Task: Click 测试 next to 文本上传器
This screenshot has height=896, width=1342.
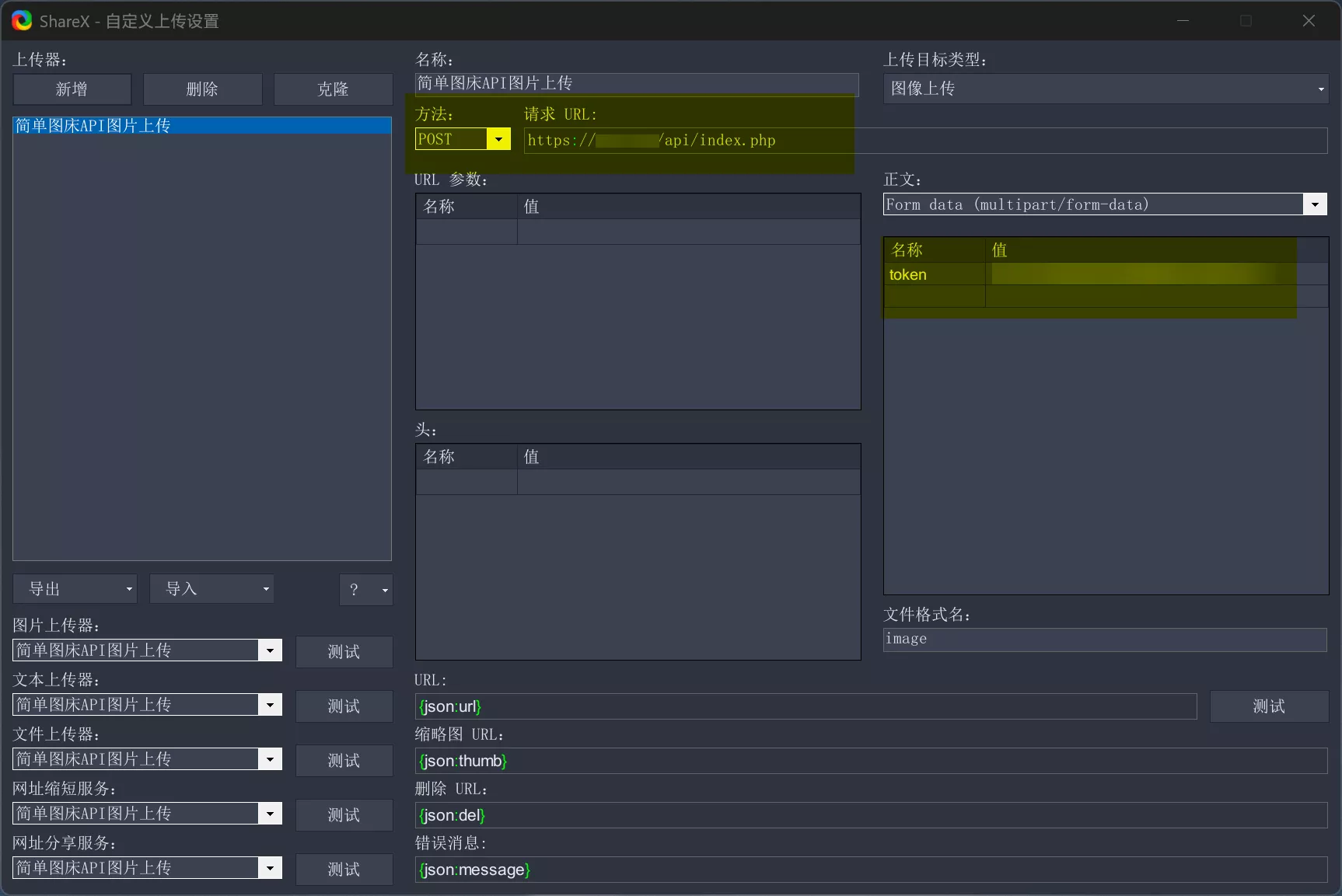Action: coord(344,706)
